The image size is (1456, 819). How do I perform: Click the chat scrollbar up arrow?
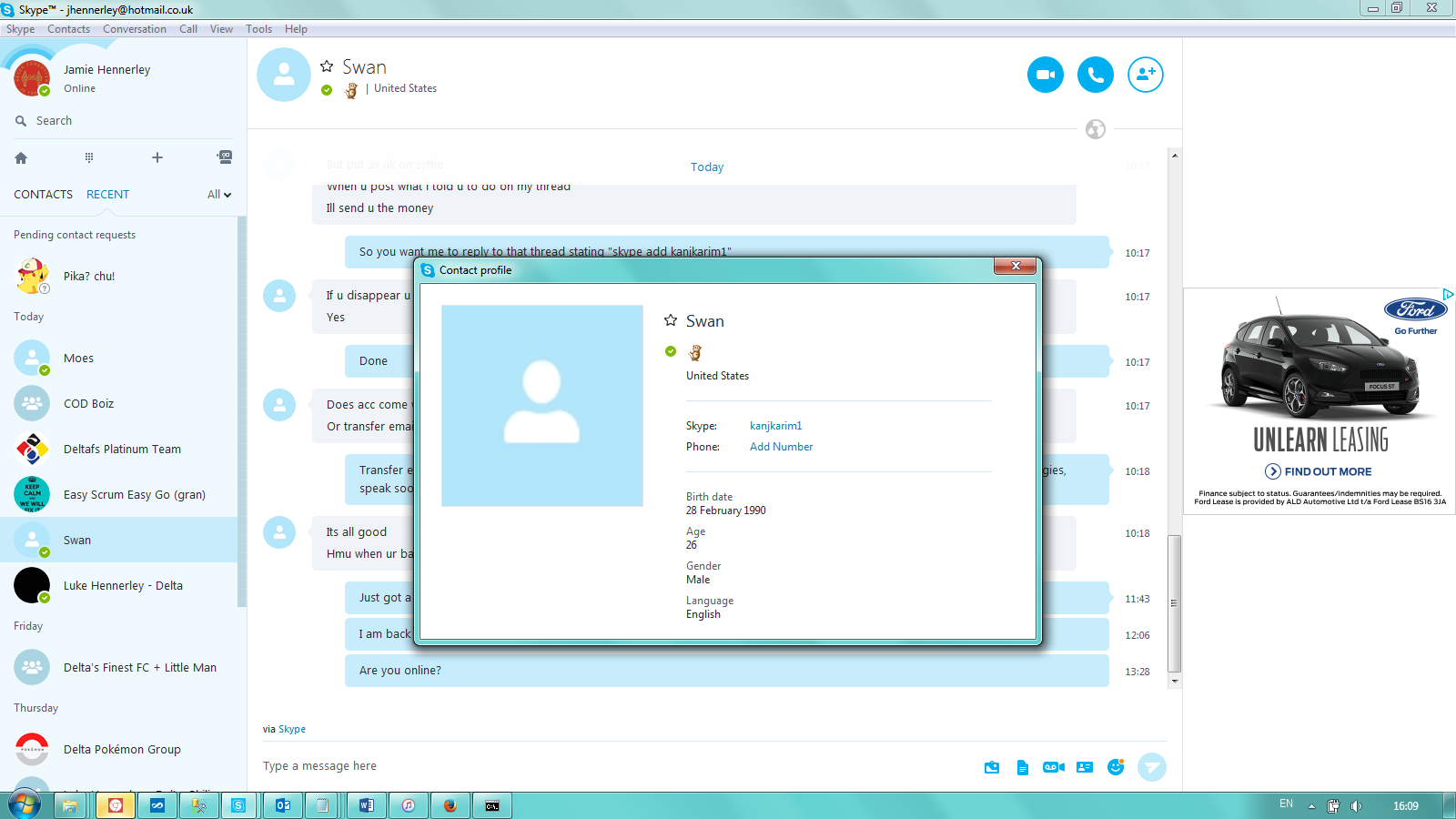(x=1175, y=156)
